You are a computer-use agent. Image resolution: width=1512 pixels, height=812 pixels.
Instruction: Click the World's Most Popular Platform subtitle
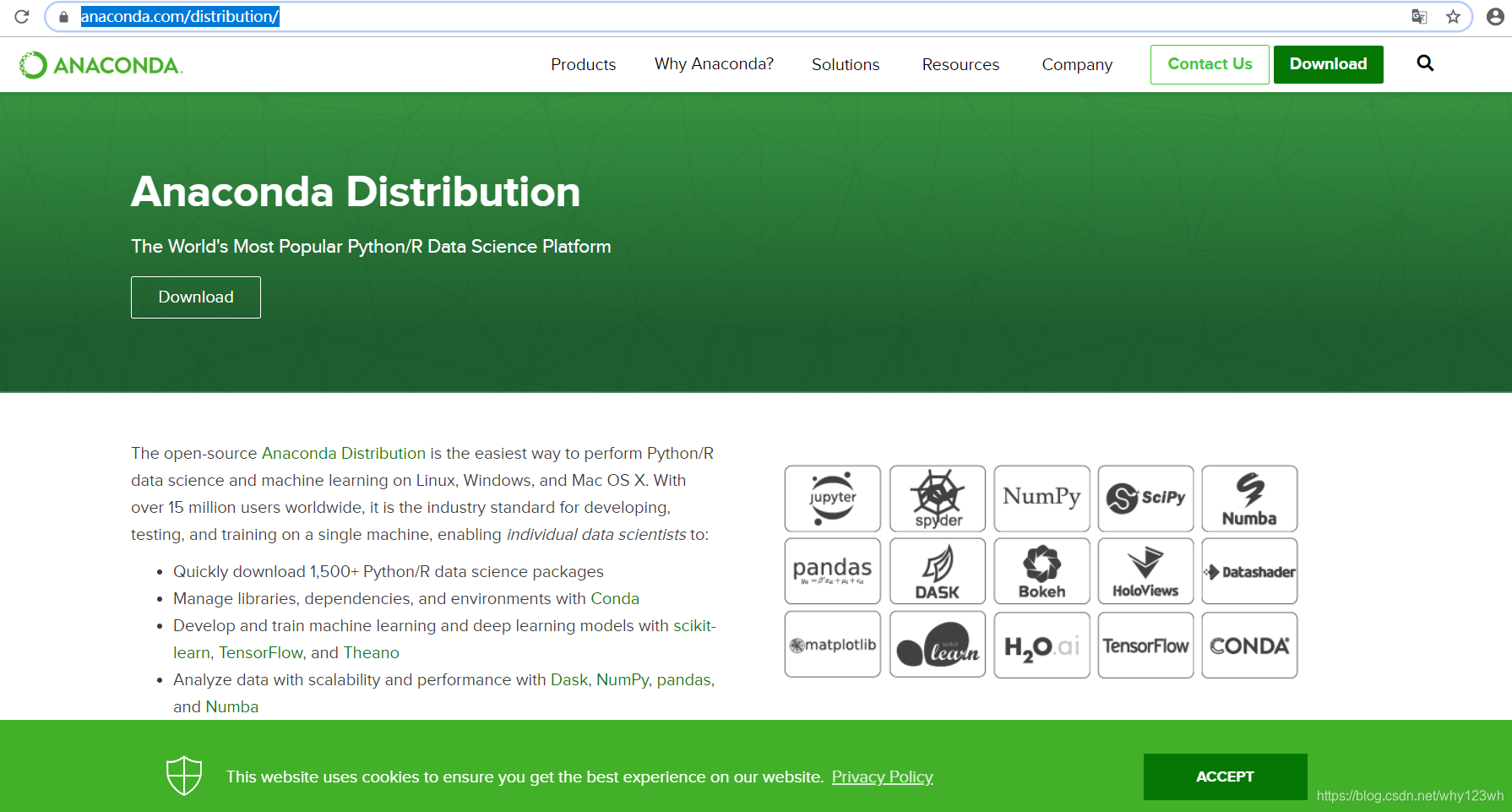pos(371,247)
